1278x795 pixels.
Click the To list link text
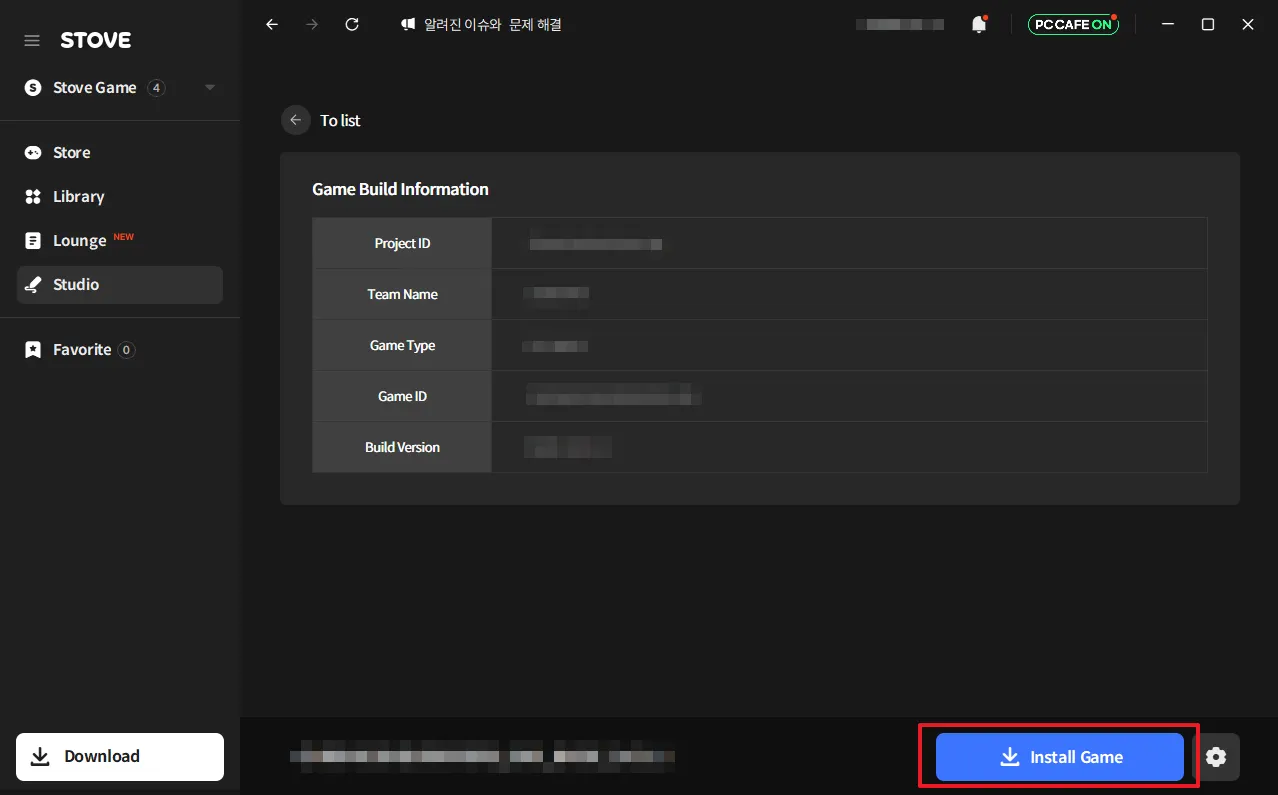coord(340,120)
